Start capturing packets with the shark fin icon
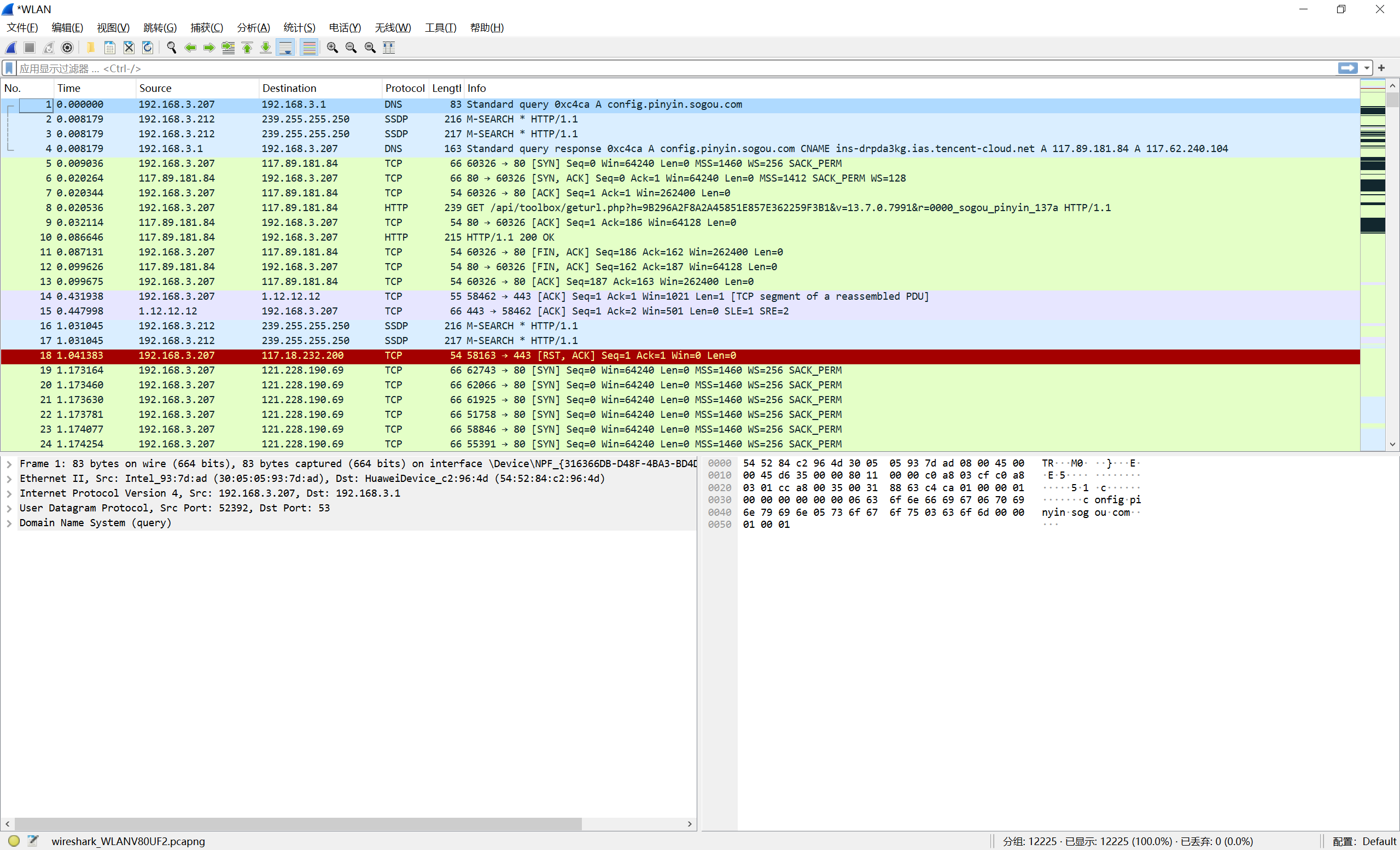The image size is (1400, 850). (x=11, y=48)
